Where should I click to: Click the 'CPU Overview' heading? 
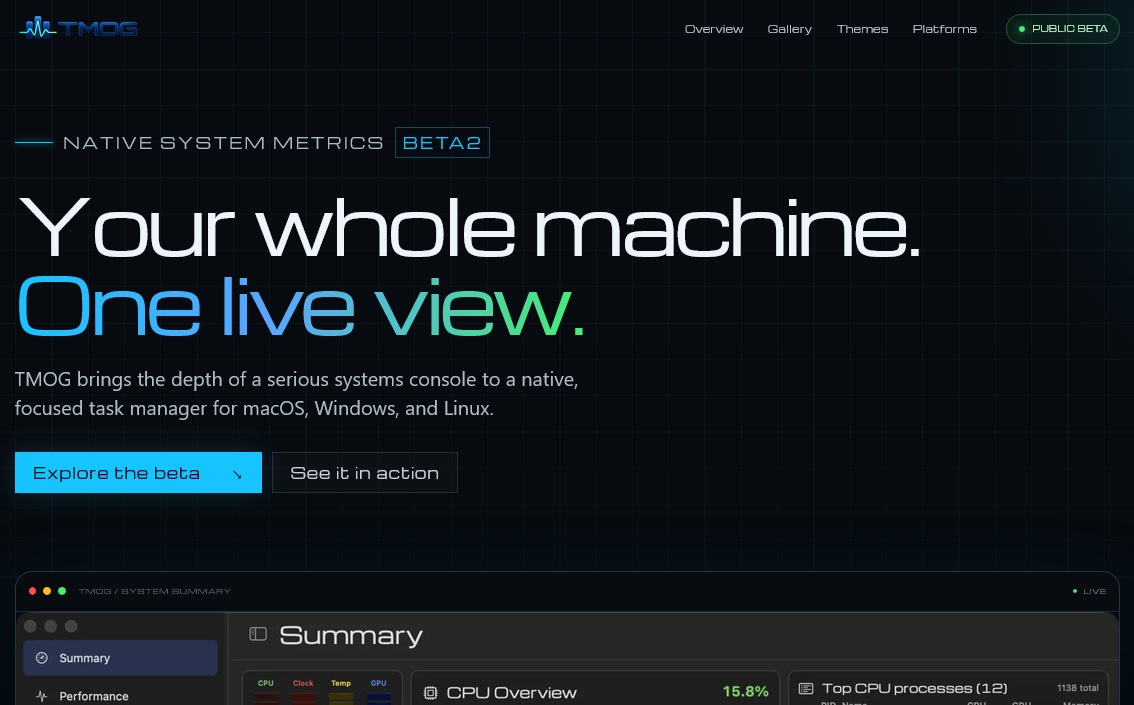(511, 693)
